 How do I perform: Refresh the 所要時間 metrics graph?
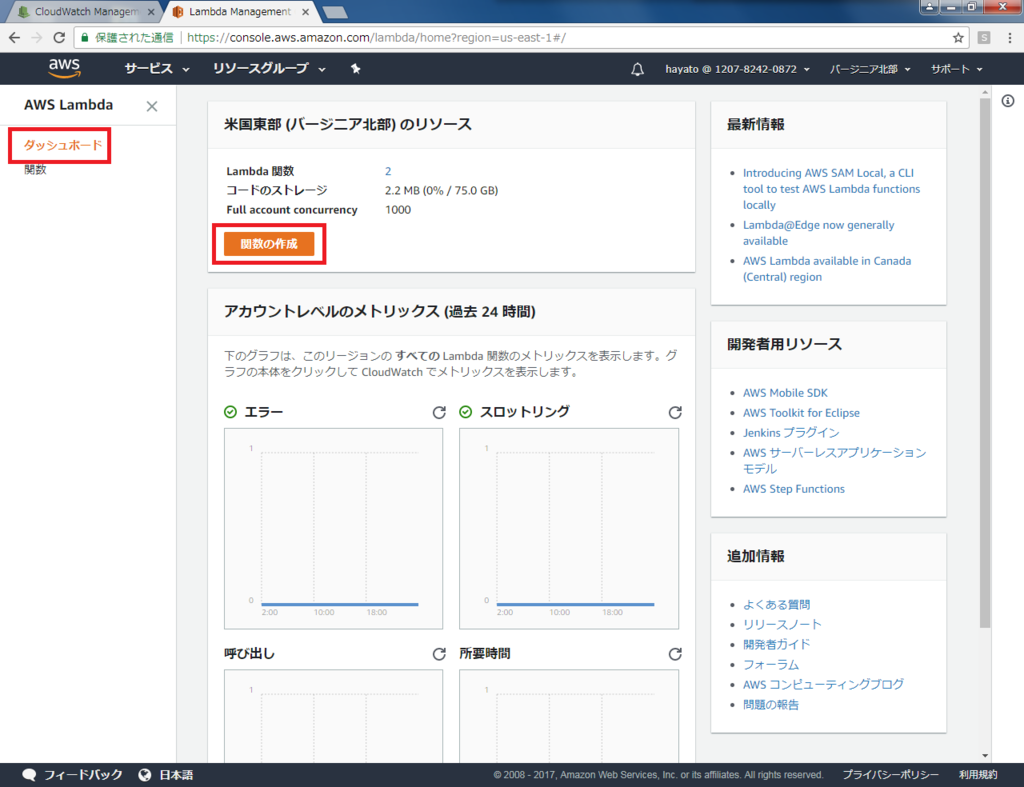[675, 654]
